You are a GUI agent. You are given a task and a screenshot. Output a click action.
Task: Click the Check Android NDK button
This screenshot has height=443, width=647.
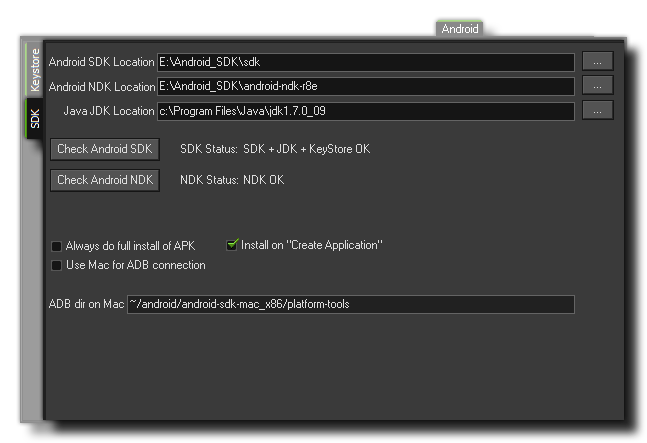(105, 180)
